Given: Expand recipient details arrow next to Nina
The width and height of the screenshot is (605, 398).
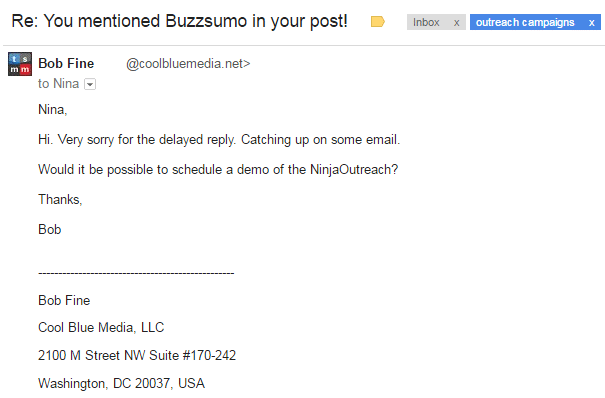Looking at the screenshot, I should 90,84.
